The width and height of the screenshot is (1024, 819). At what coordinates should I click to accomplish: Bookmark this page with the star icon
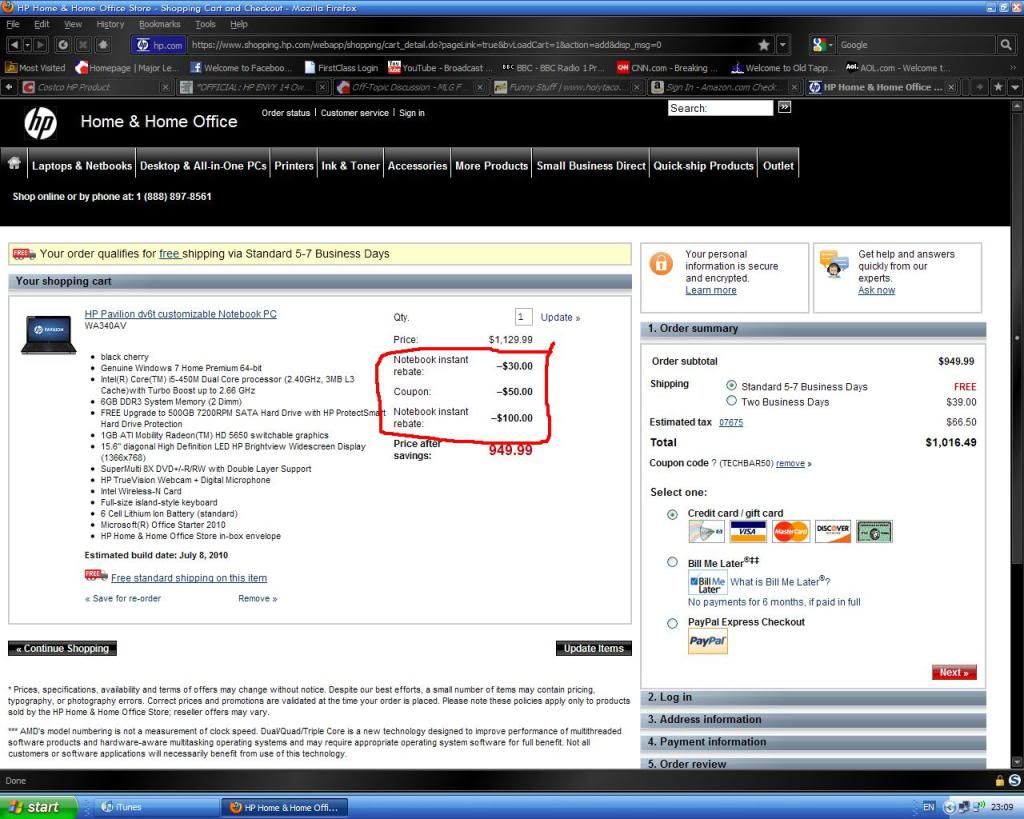[763, 44]
